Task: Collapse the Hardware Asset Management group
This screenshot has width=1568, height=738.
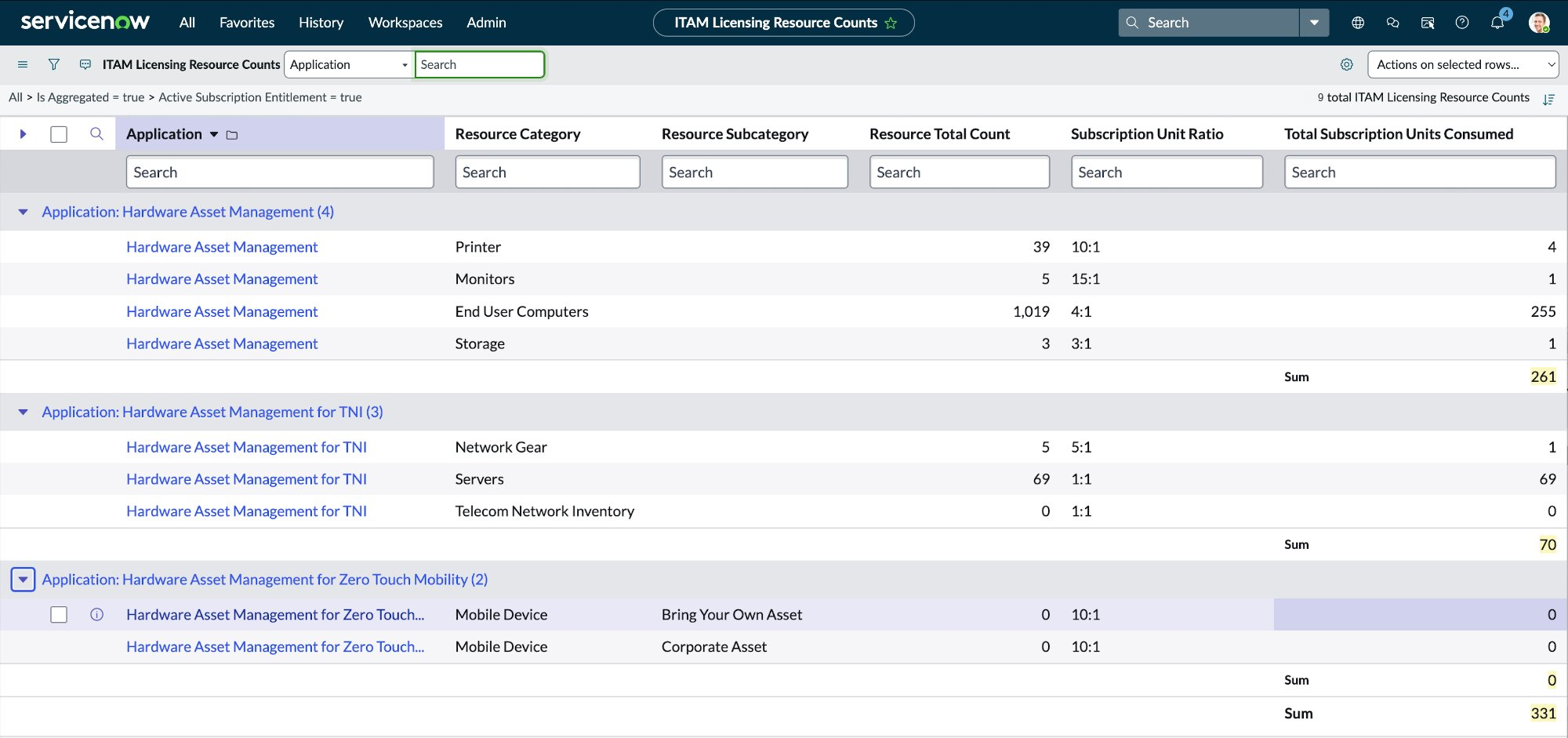Action: (x=24, y=212)
